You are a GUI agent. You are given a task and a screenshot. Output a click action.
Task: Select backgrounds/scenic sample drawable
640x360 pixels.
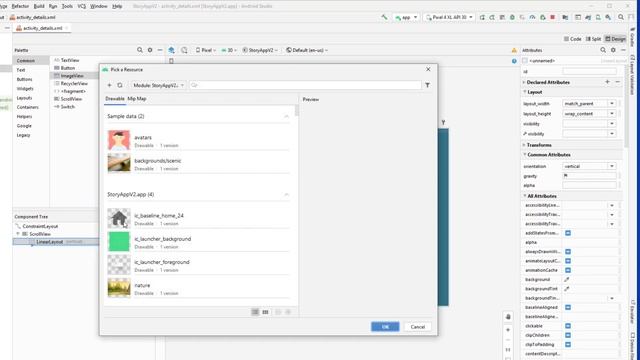click(x=198, y=164)
